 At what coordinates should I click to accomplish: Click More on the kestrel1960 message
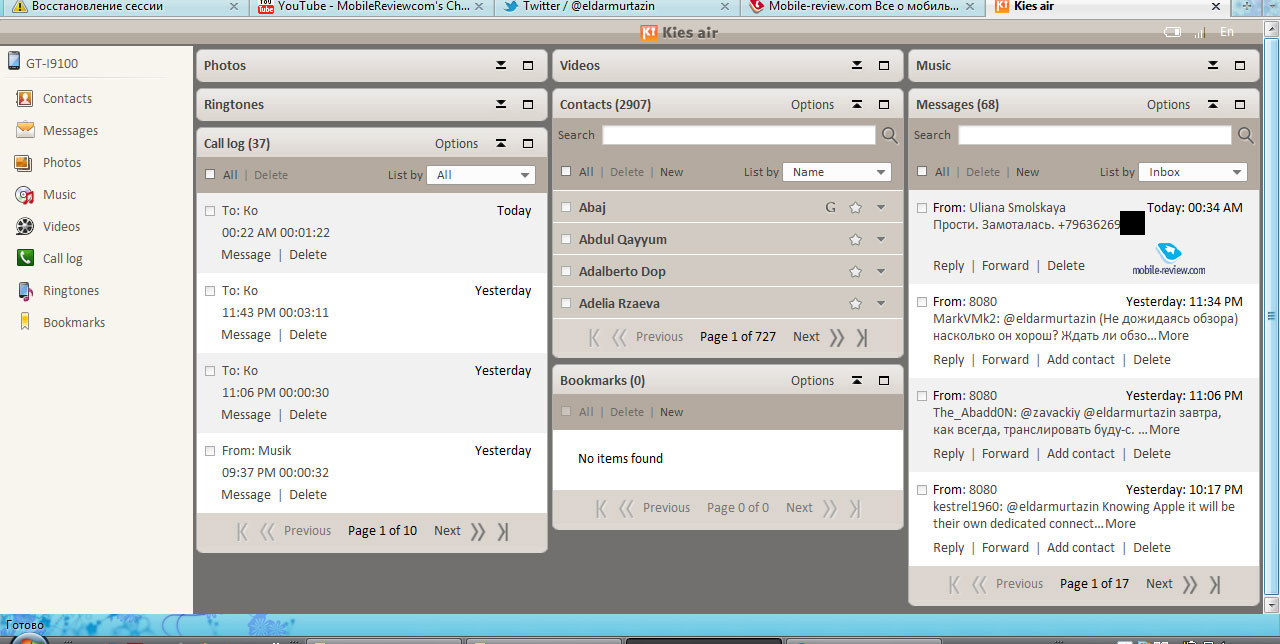[x=1120, y=524]
